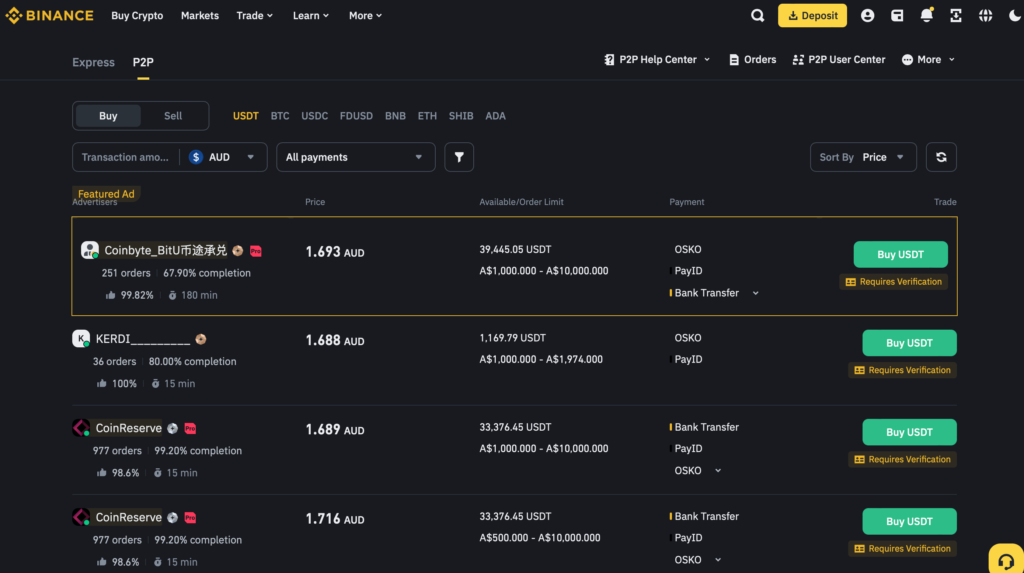The width and height of the screenshot is (1024, 573).
Task: Click Buy USDT for Coinbyte_BitU
Action: pos(901,254)
